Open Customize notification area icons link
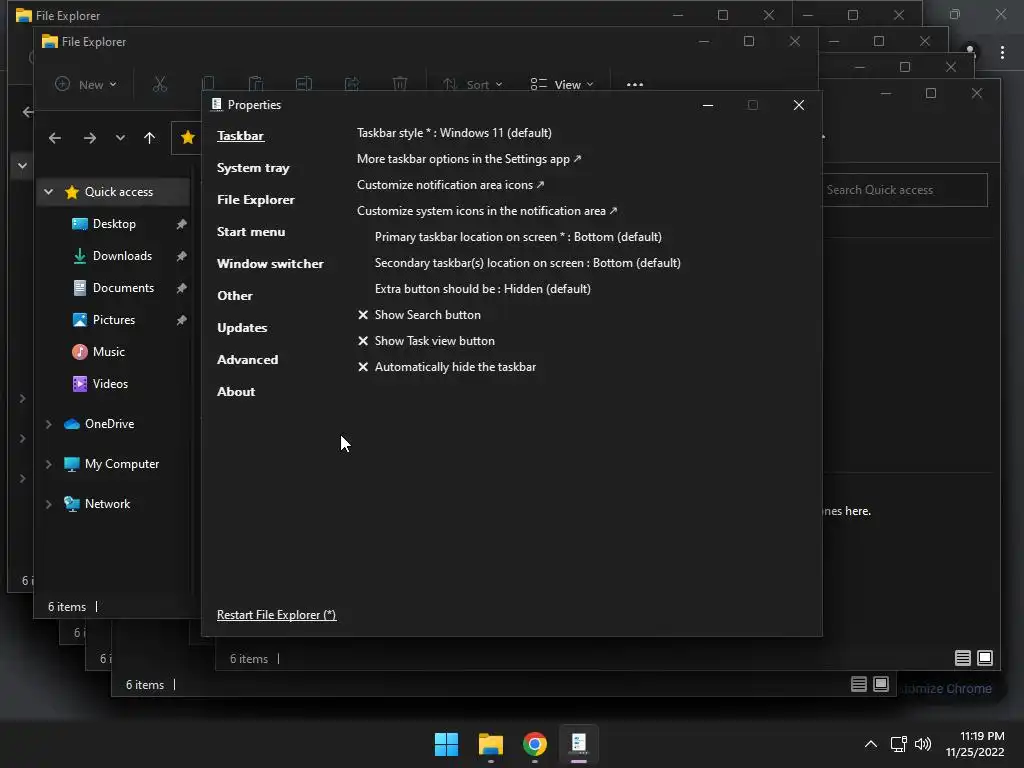The height and width of the screenshot is (768, 1024). tap(450, 185)
